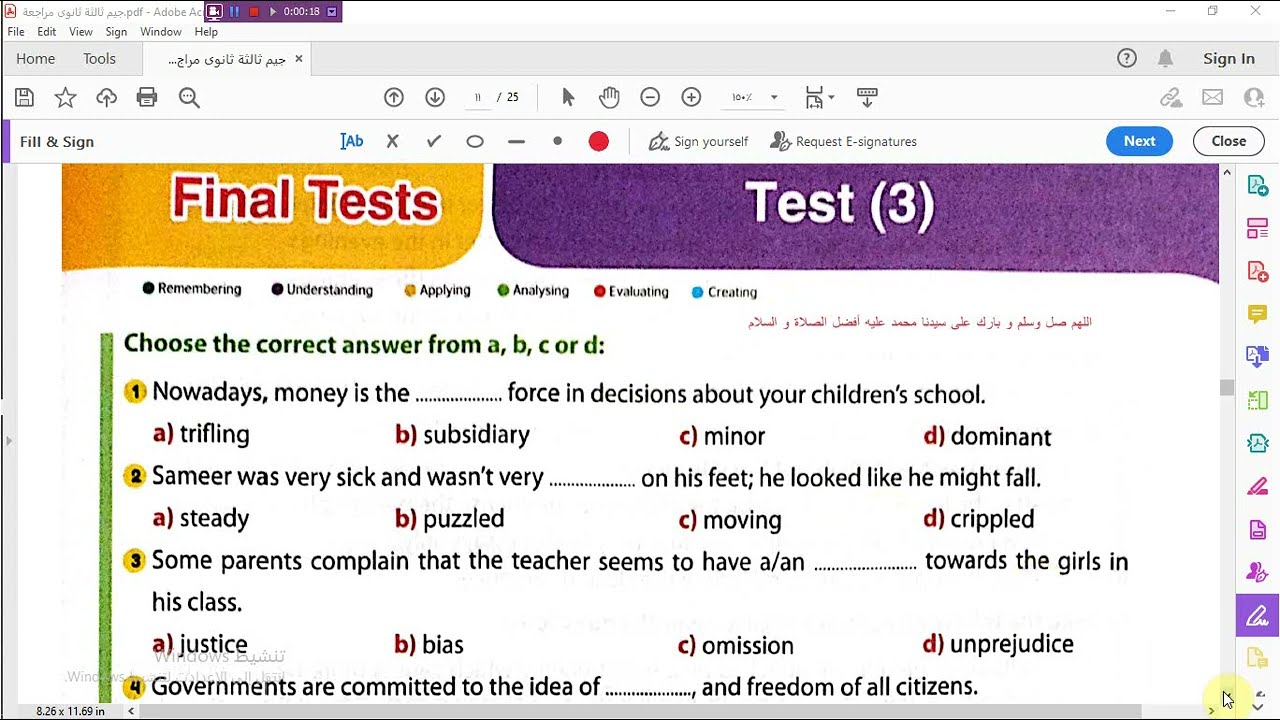Select the crossmark X fill tool
The width and height of the screenshot is (1280, 720).
click(393, 141)
